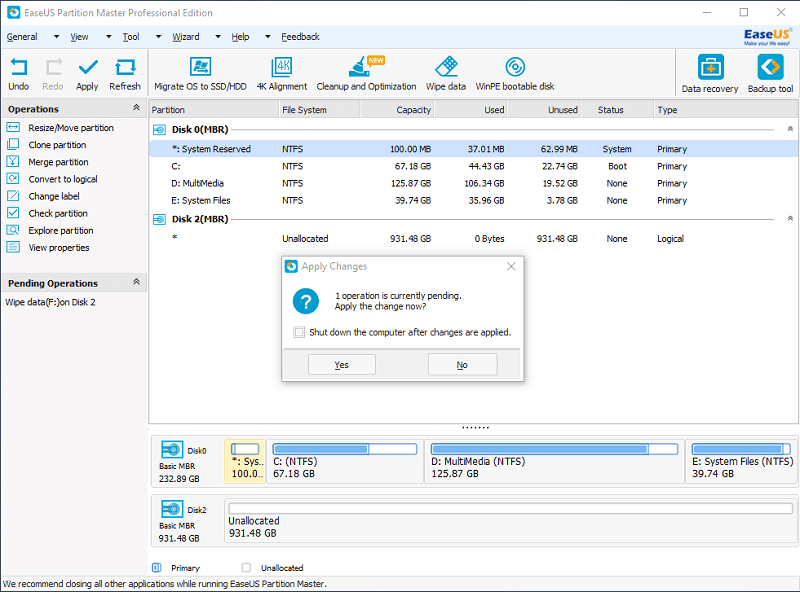This screenshot has width=800, height=592.
Task: Choose Resize/Move partition operation
Action: pos(71,128)
